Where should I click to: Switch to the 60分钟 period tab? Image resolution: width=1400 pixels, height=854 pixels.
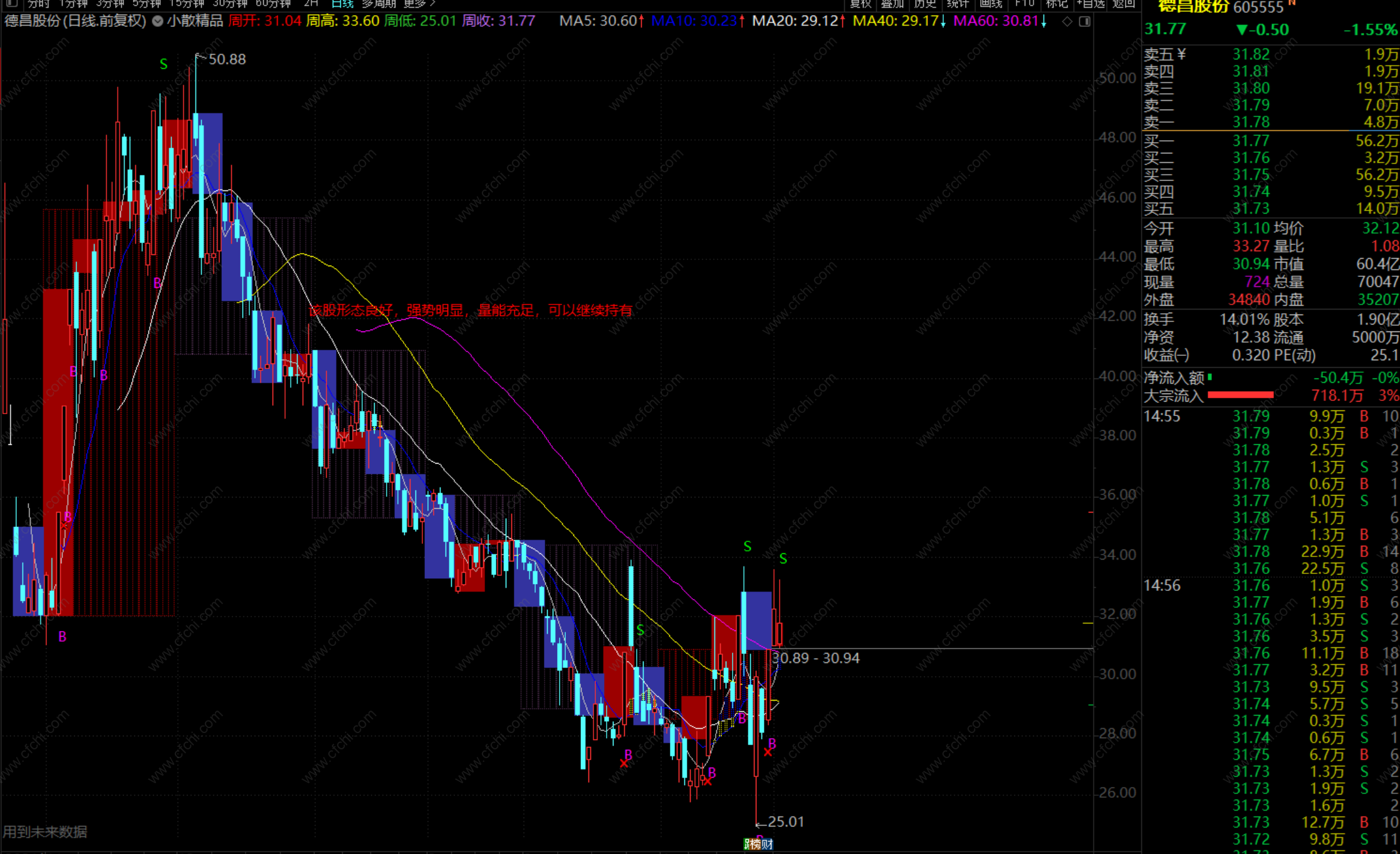(x=273, y=4)
